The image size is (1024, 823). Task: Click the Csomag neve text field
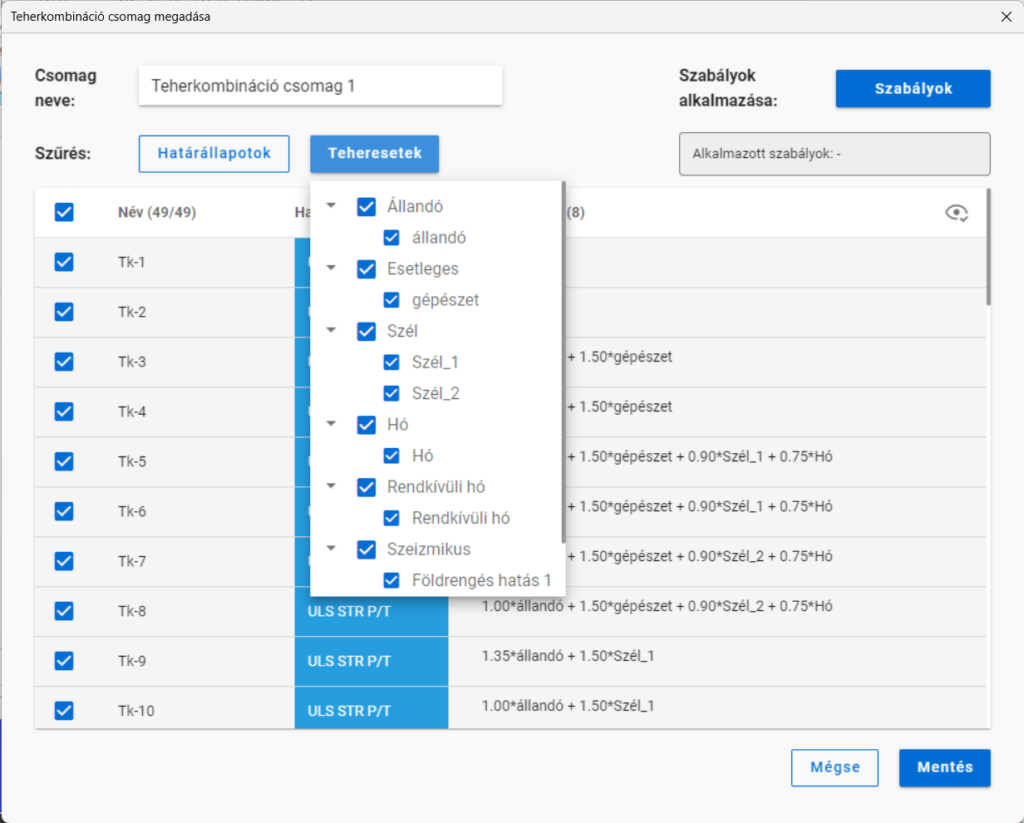click(x=320, y=86)
